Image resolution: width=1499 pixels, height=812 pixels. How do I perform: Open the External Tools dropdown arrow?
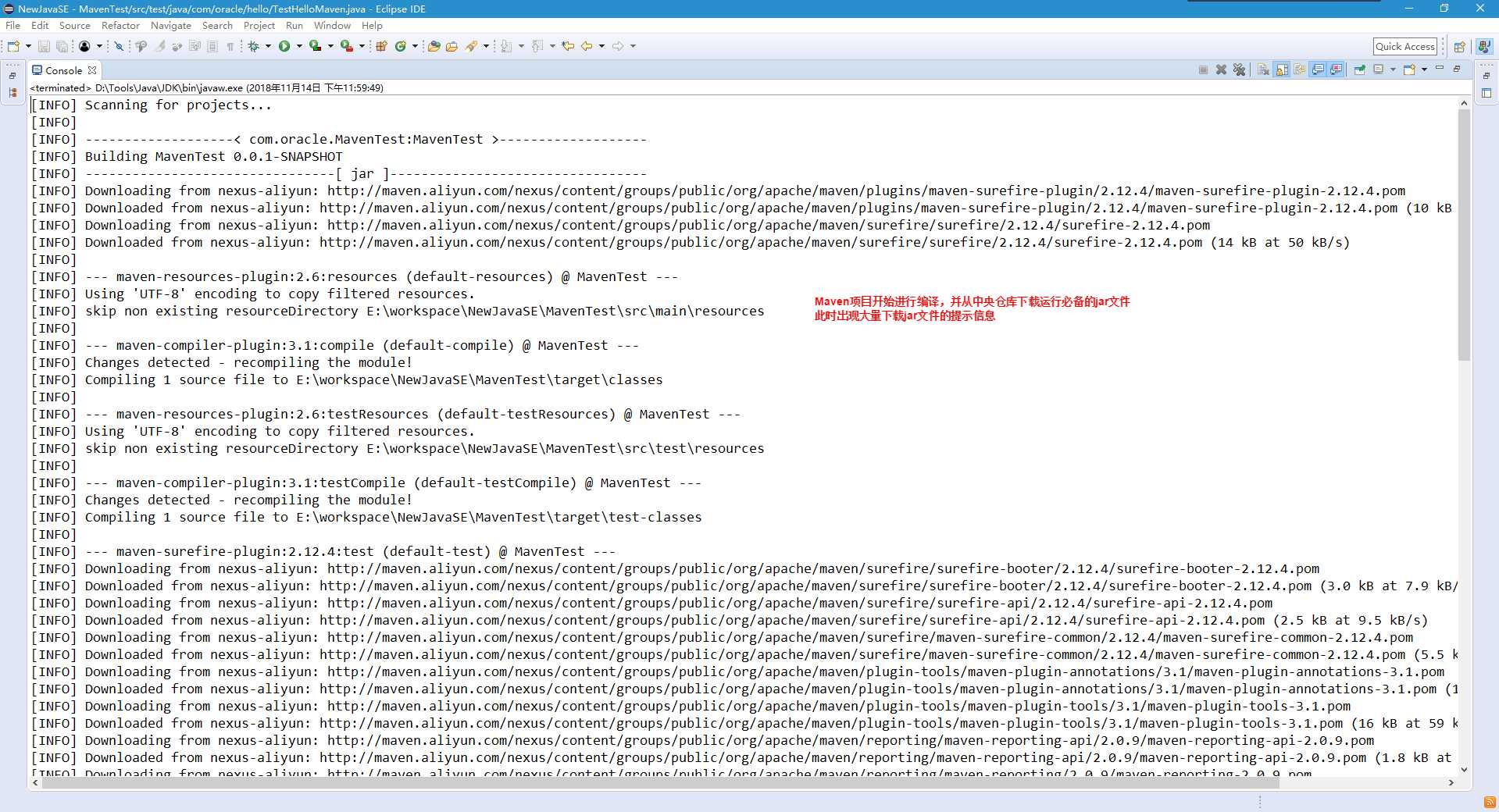[362, 46]
